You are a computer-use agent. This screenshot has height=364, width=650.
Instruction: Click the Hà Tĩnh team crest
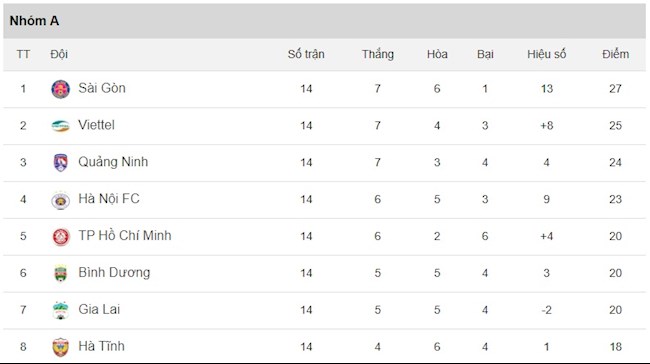(x=61, y=347)
